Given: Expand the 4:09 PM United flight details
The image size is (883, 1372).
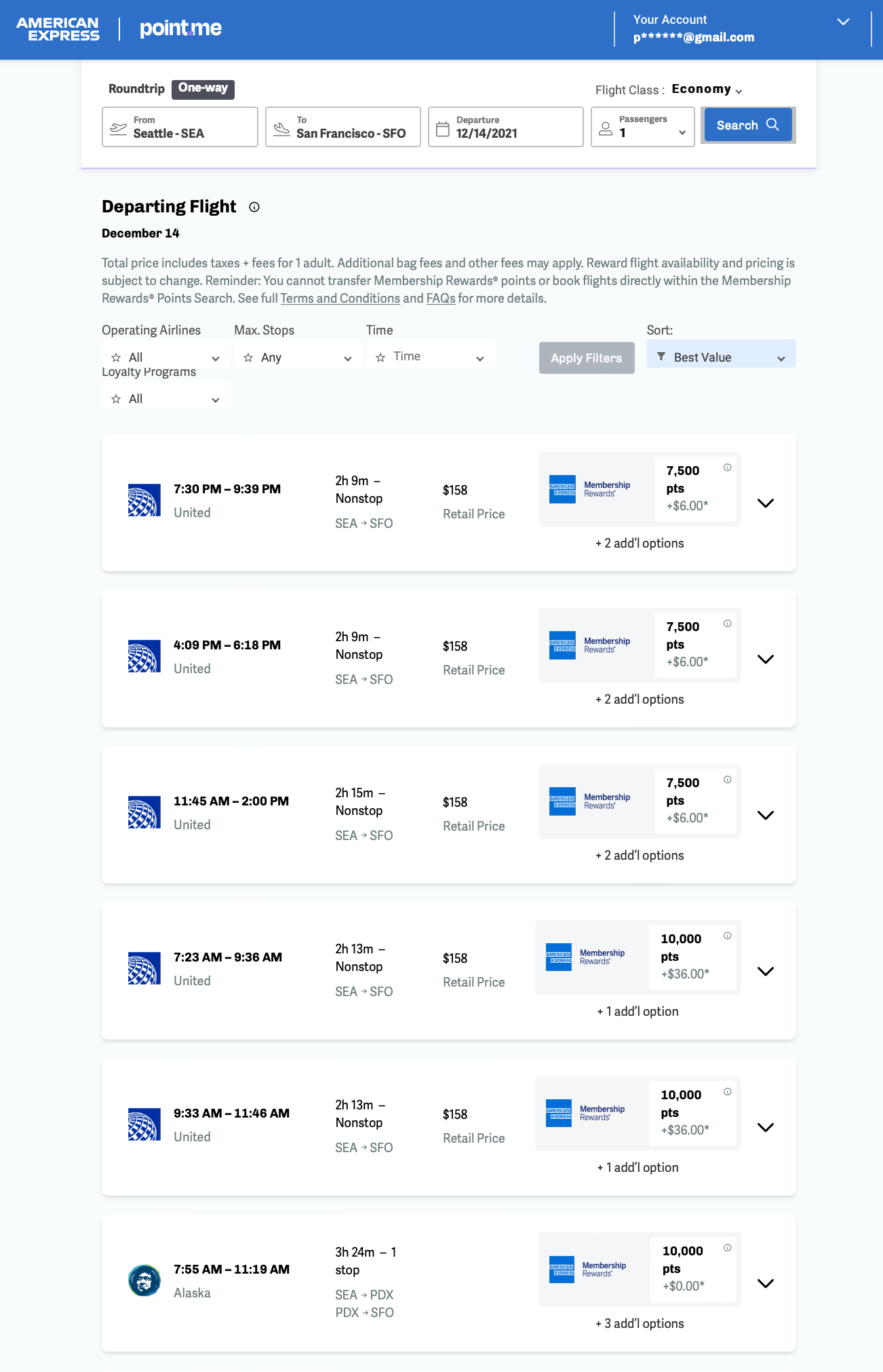Looking at the screenshot, I should point(766,660).
